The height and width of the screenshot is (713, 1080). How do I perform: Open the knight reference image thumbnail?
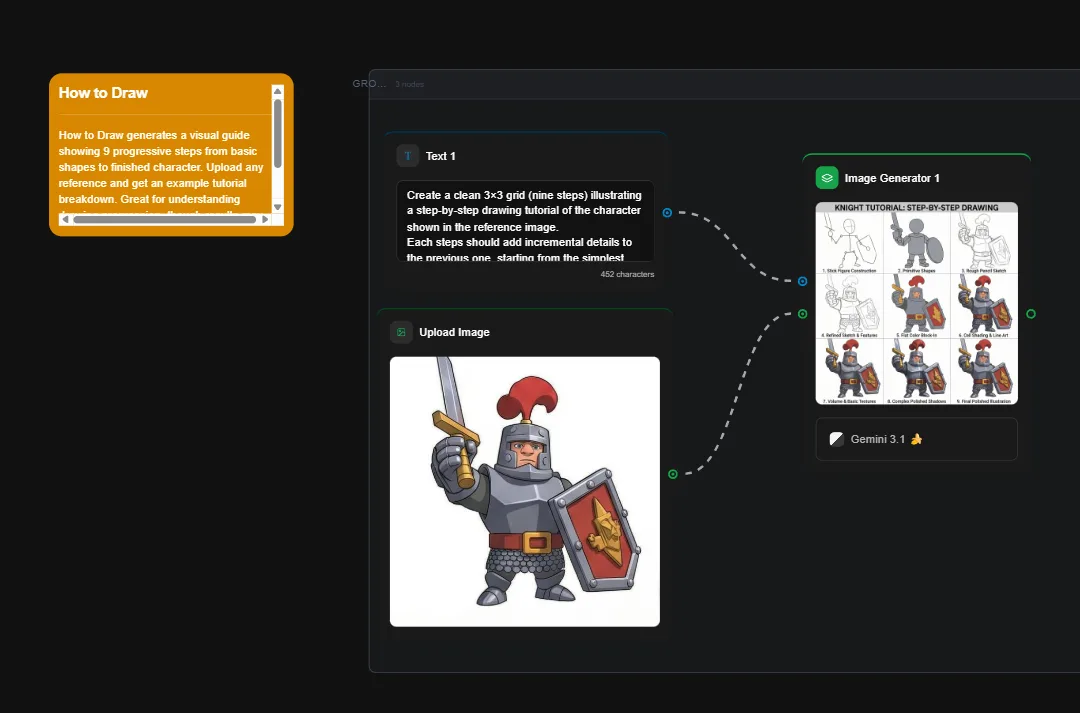[524, 490]
